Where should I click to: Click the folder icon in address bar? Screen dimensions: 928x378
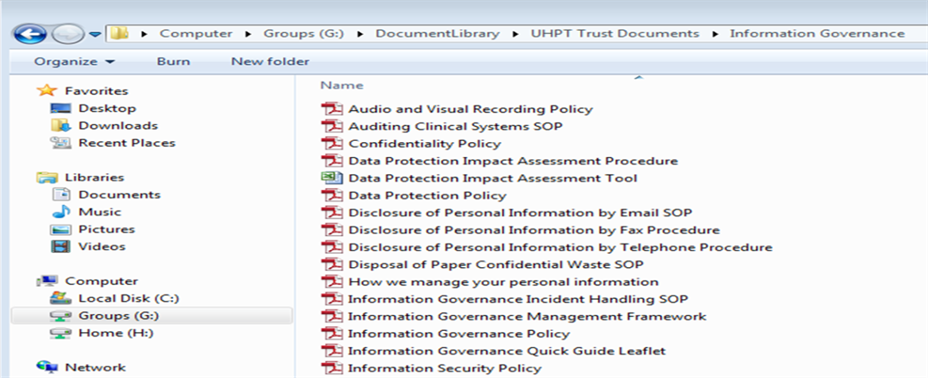[120, 34]
